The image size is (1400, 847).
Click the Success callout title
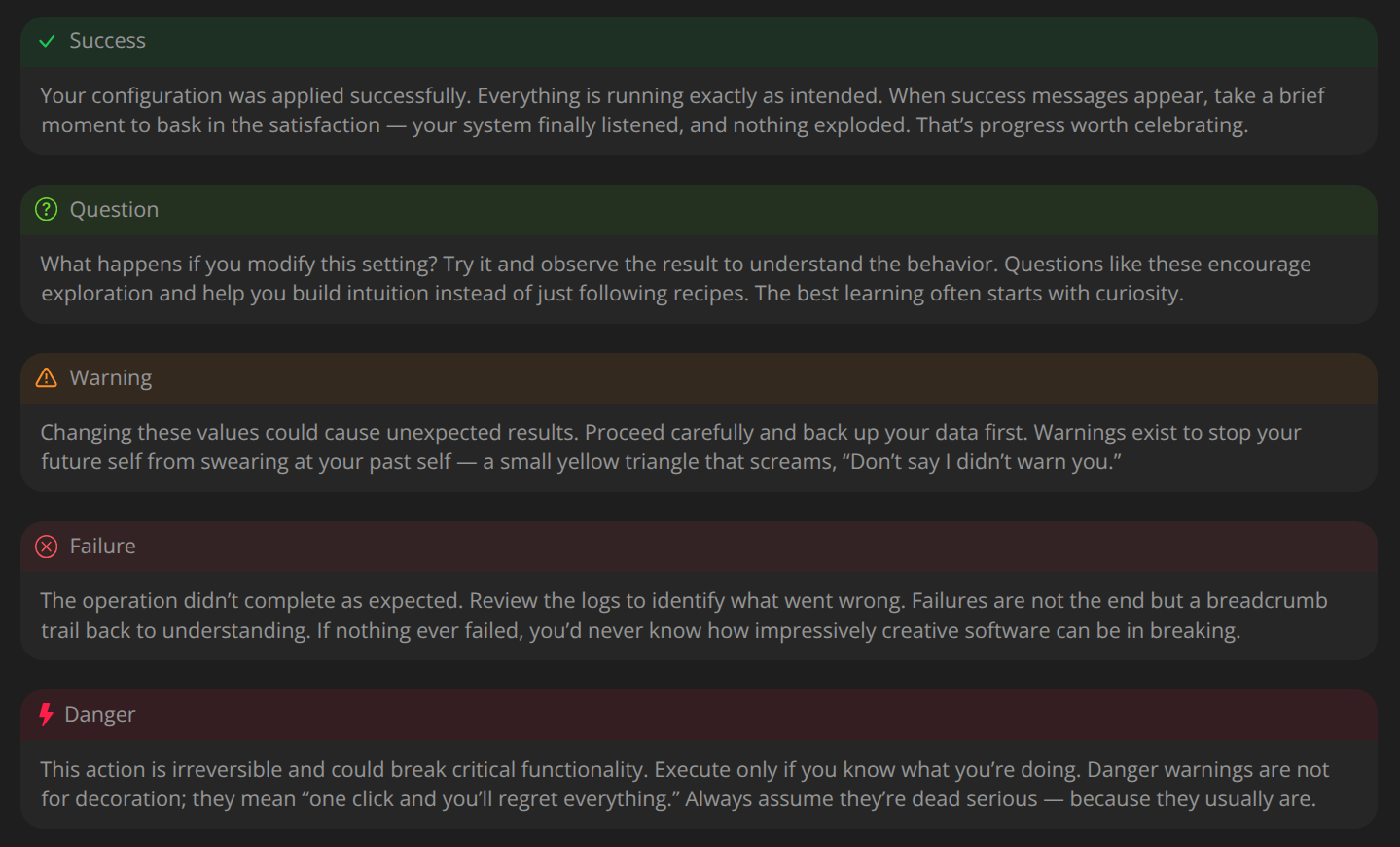107,41
